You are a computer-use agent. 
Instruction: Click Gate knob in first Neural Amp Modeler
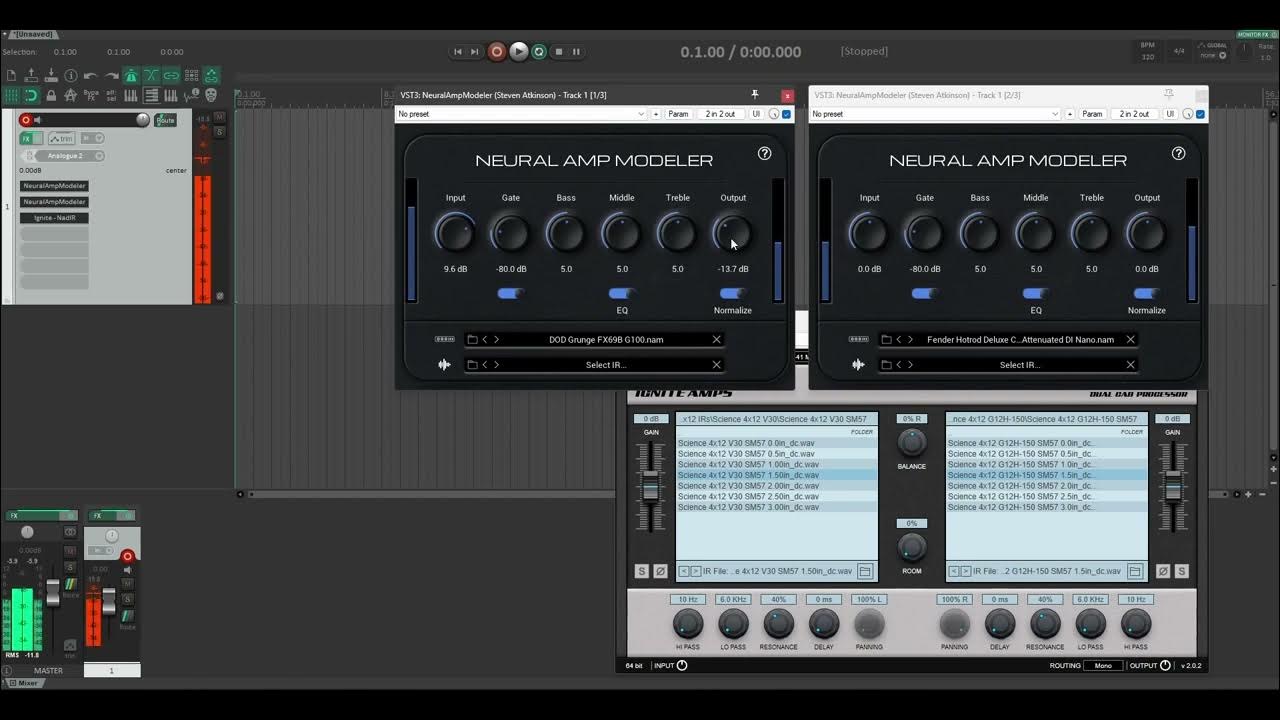pos(510,233)
